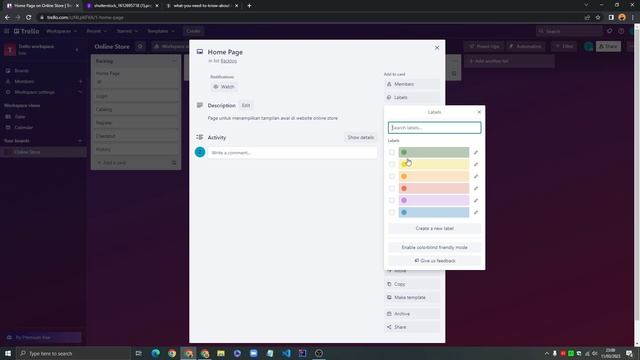This screenshot has height=360, width=640.
Task: Open the Windows Start menu
Action: coord(7,353)
